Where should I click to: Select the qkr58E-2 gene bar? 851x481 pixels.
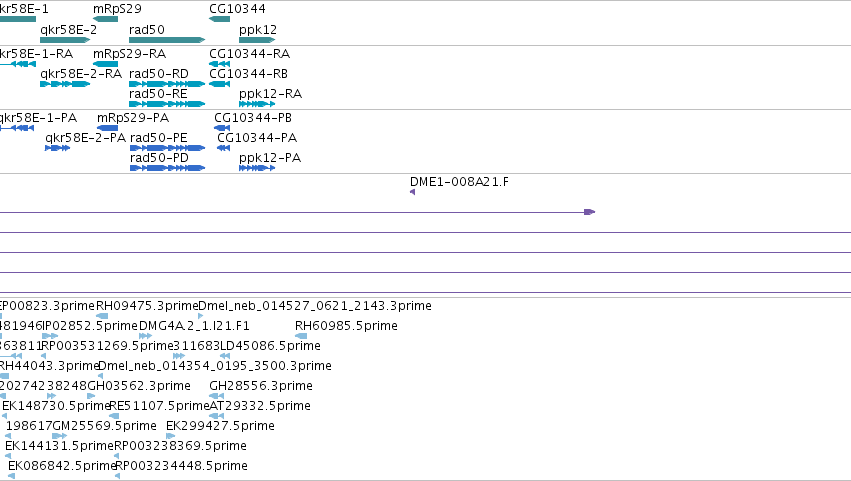[65, 40]
